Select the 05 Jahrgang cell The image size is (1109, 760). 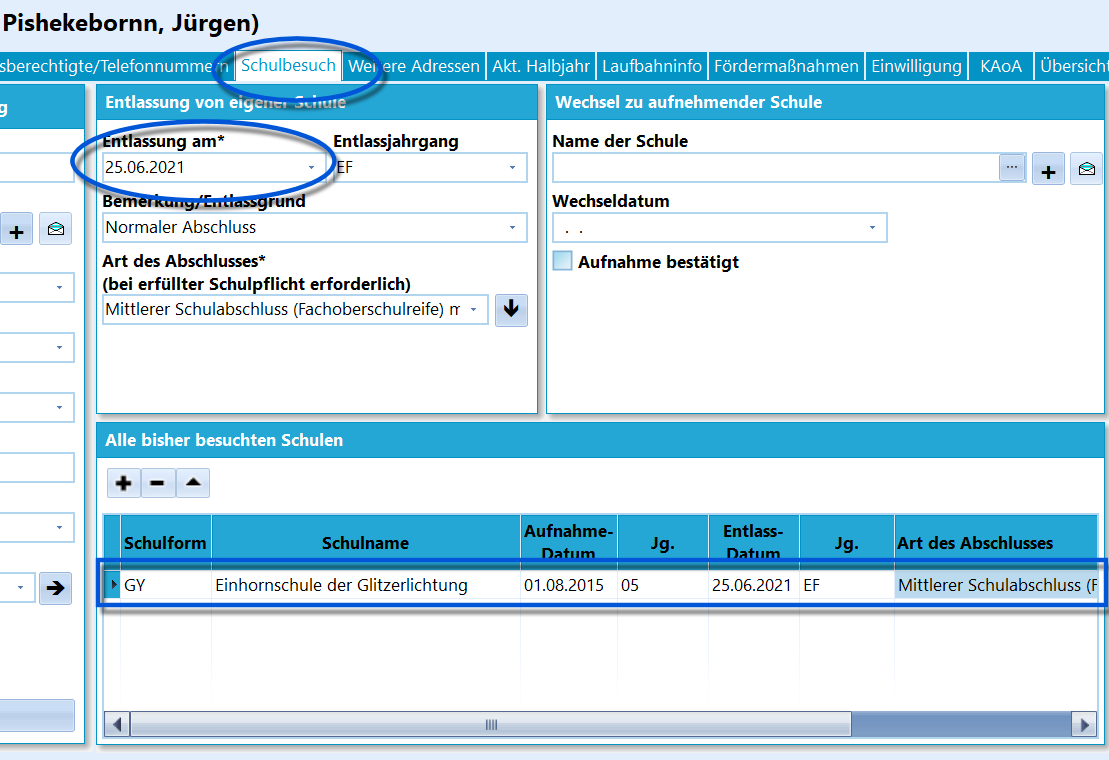coord(663,585)
